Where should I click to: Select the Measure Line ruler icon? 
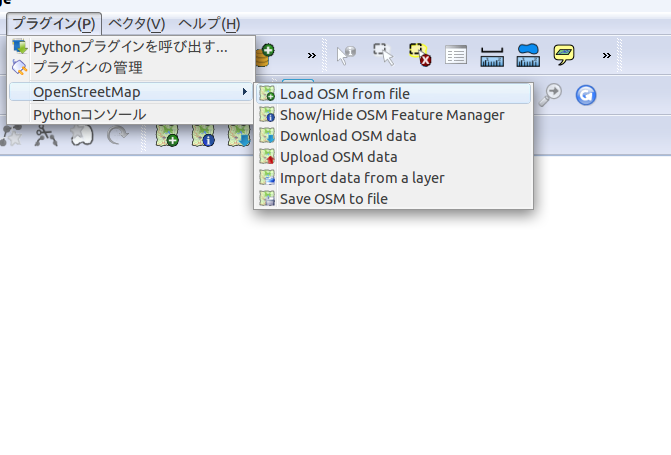coord(492,56)
